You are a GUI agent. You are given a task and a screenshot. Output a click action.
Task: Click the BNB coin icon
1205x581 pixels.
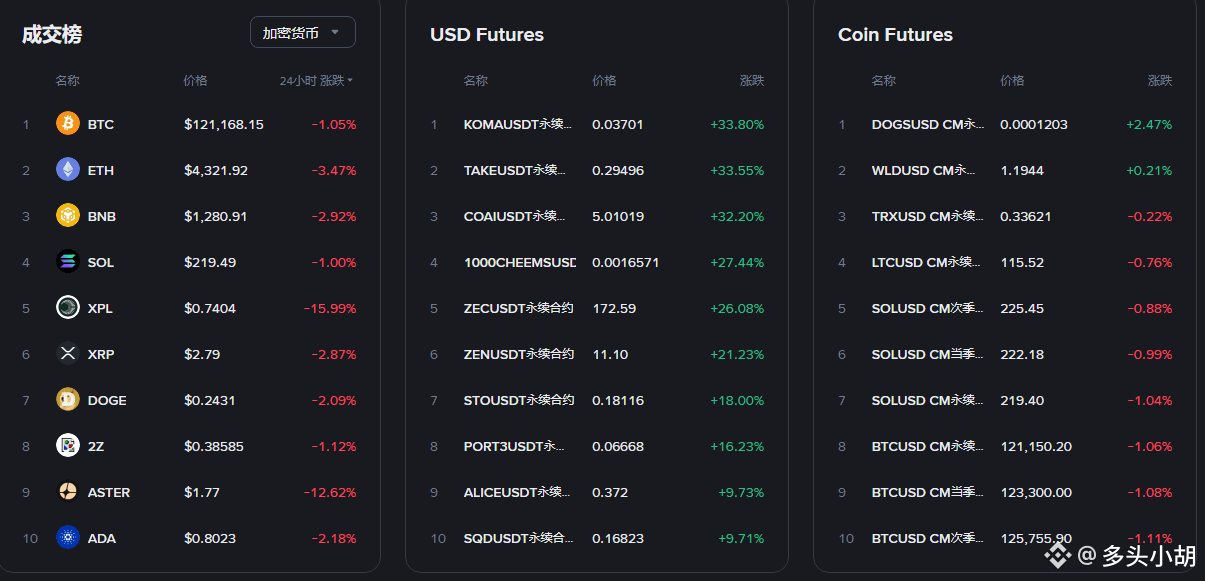(68, 216)
